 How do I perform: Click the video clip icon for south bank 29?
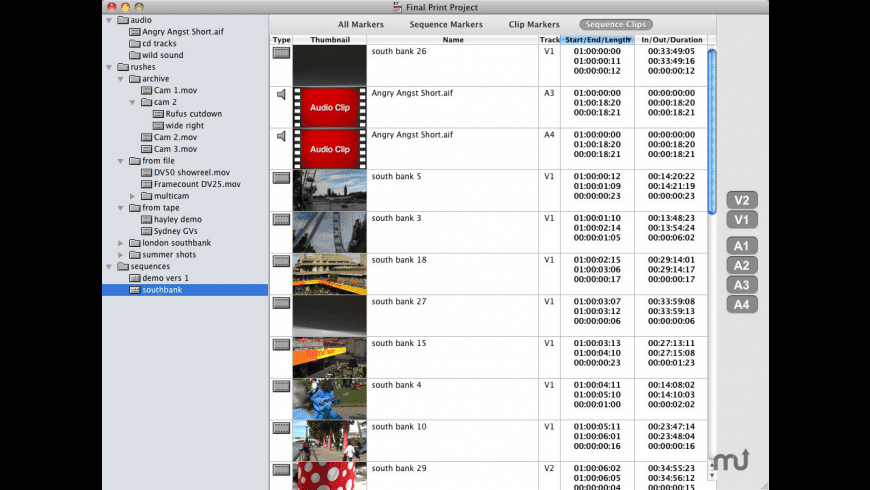pyautogui.click(x=281, y=469)
